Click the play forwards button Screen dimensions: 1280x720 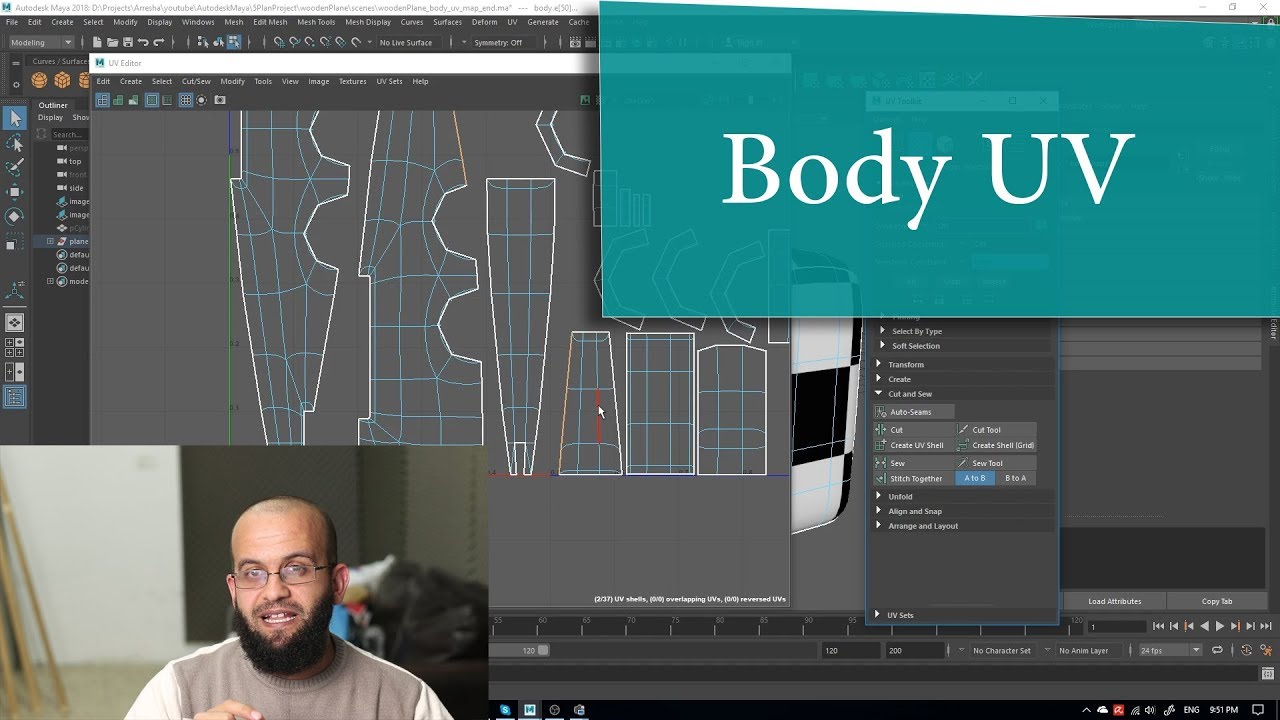tap(1219, 626)
